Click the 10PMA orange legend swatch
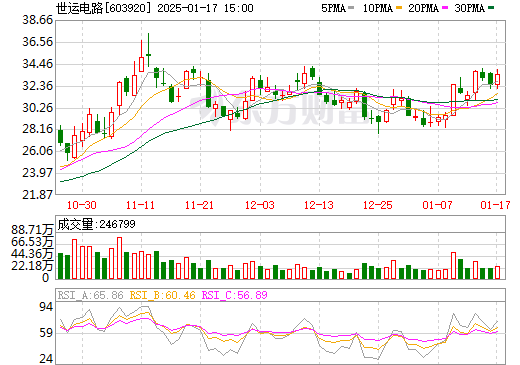 (x=399, y=8)
